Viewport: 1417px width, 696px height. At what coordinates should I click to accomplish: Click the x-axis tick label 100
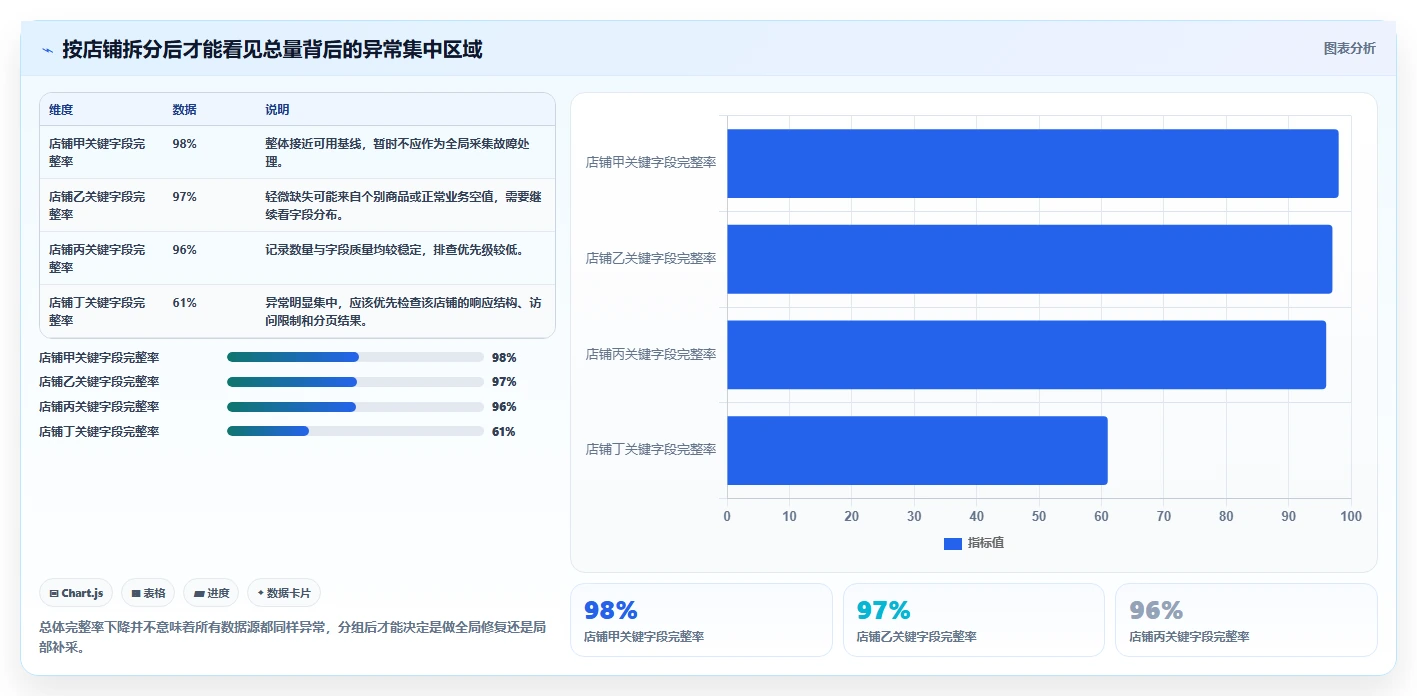[1351, 516]
